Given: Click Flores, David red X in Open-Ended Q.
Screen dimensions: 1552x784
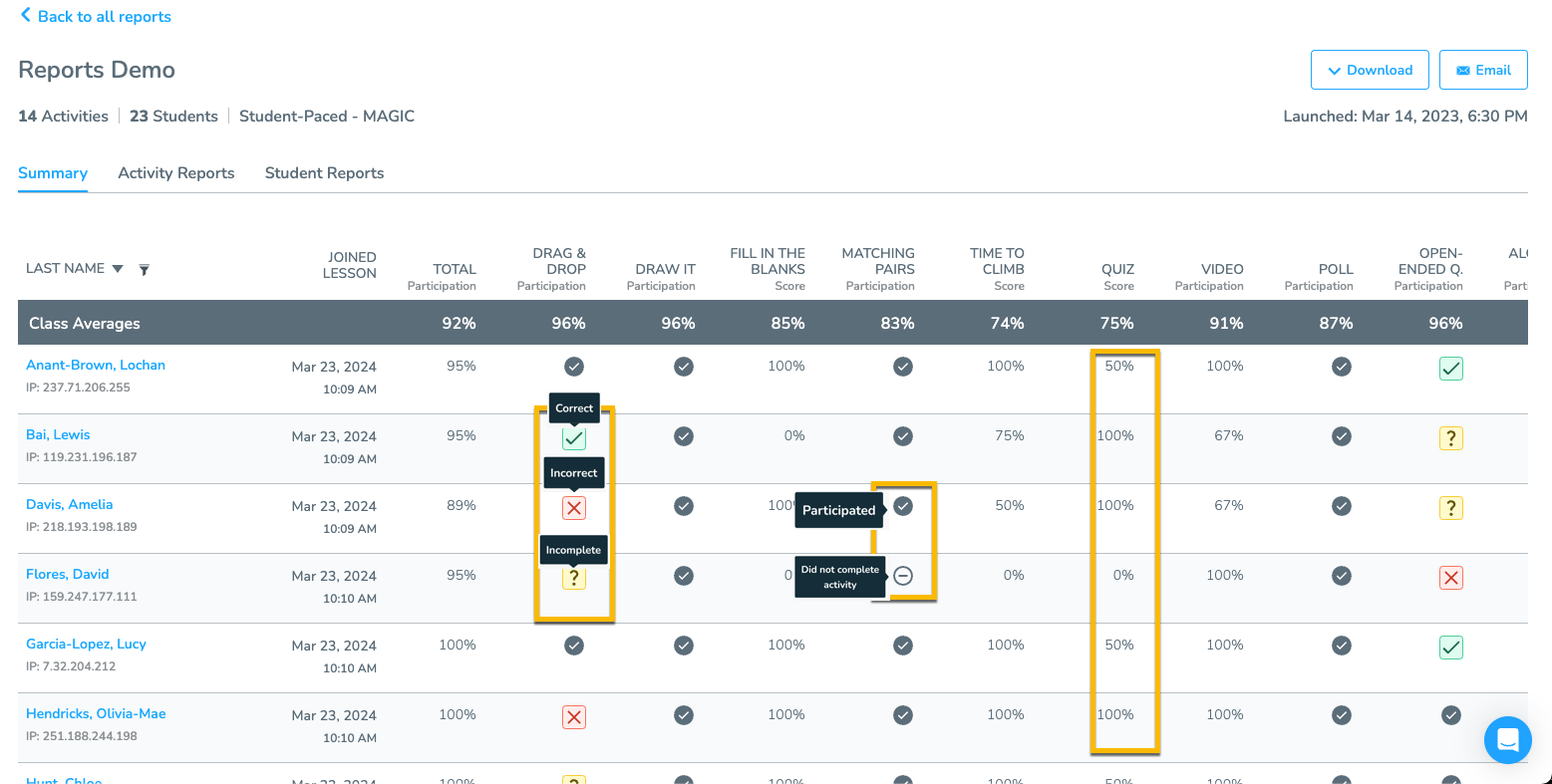Looking at the screenshot, I should pyautogui.click(x=1451, y=578).
